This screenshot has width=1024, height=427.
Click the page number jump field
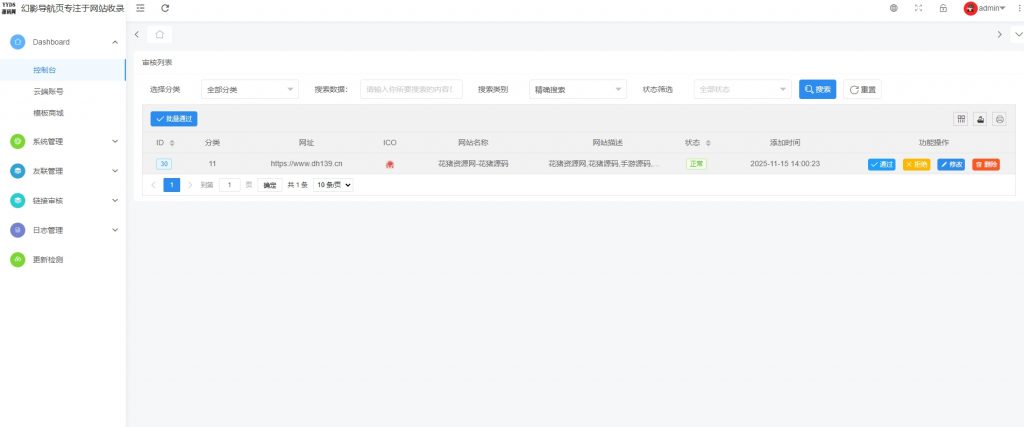point(230,185)
